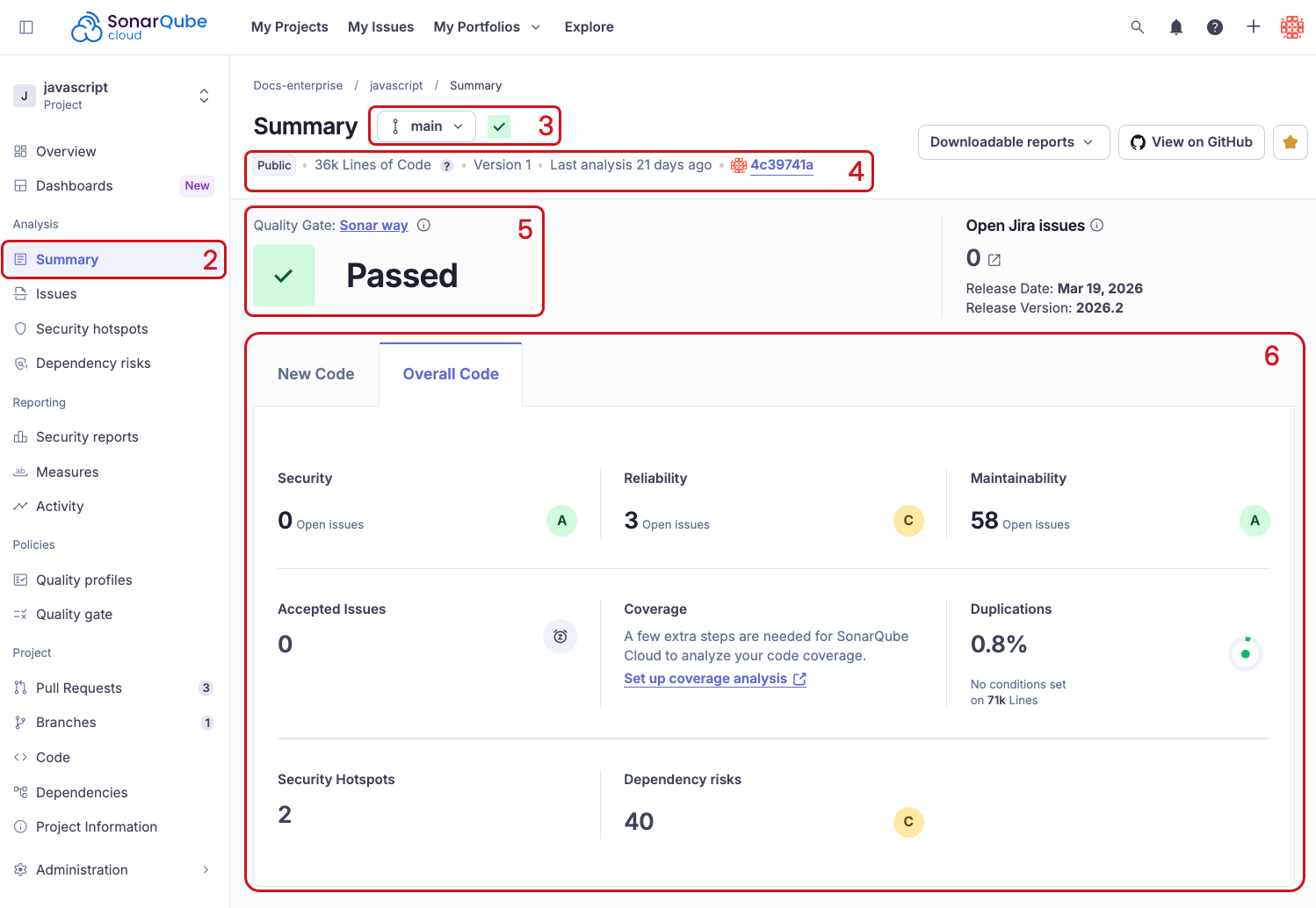Toggle the project favorite star
The image size is (1316, 908).
click(1291, 142)
